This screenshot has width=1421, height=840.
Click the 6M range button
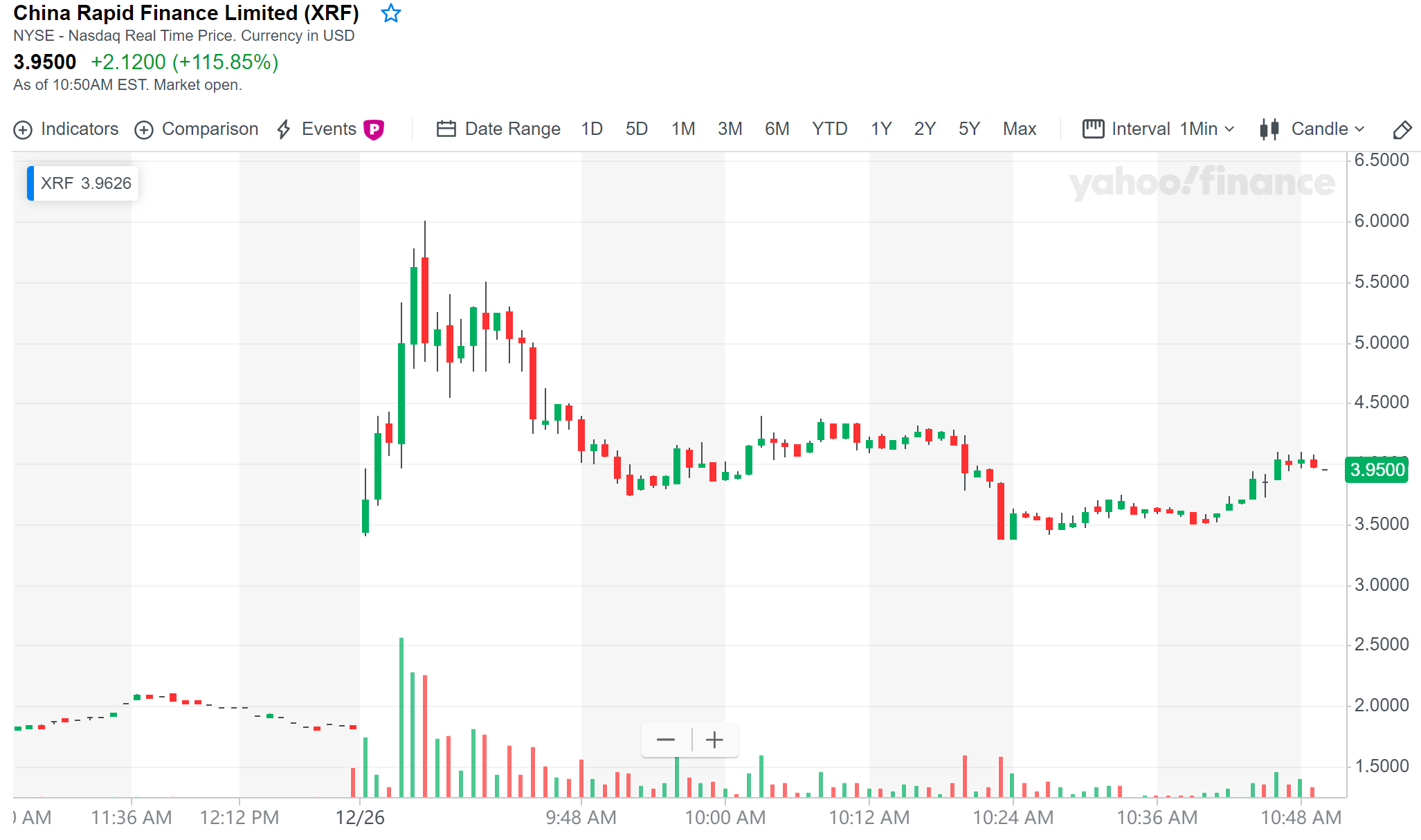click(x=777, y=129)
